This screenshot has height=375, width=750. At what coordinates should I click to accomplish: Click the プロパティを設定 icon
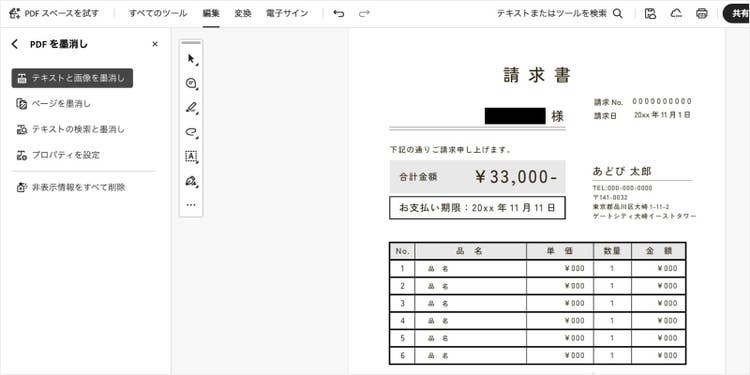click(x=22, y=155)
